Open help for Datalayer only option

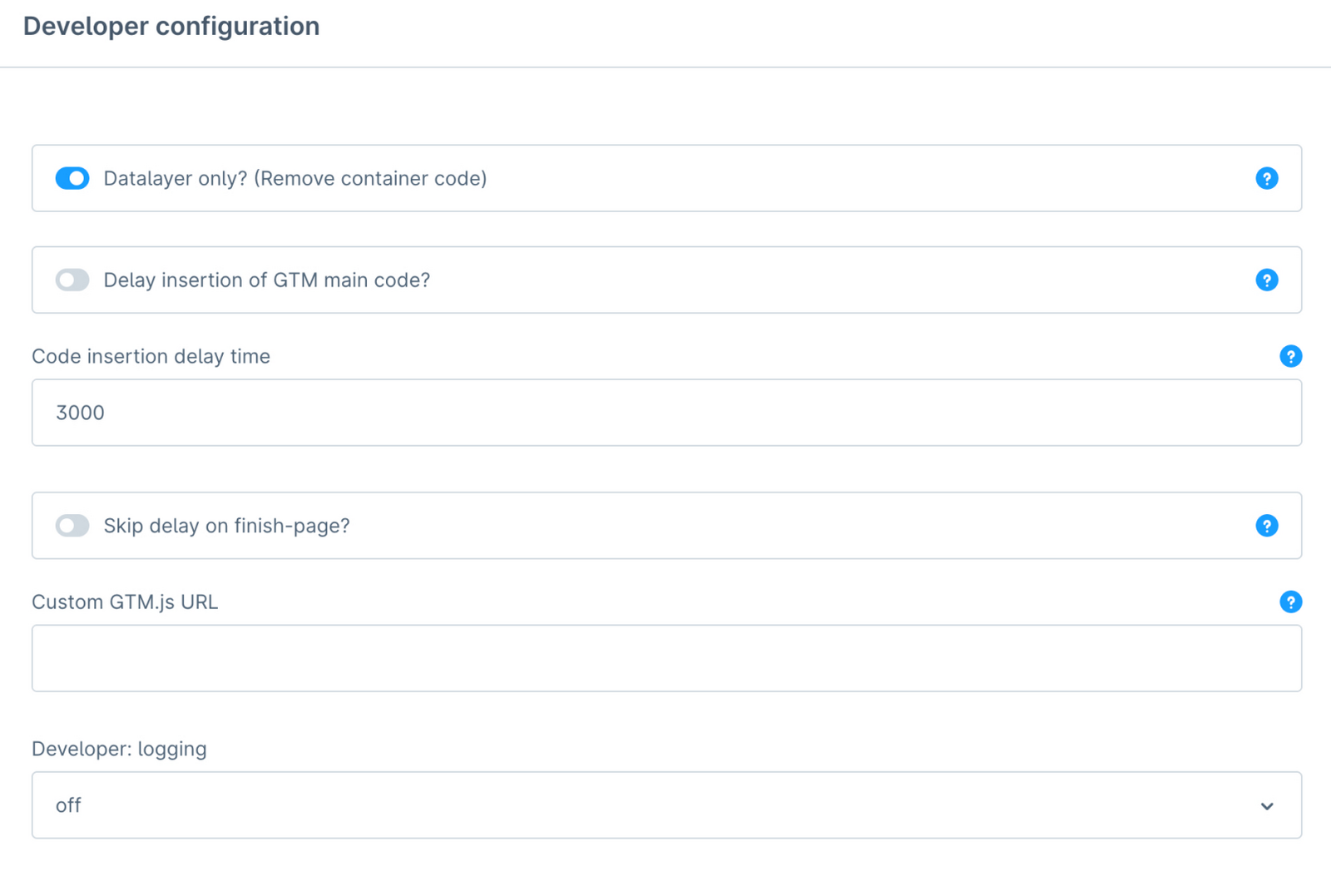(x=1266, y=178)
